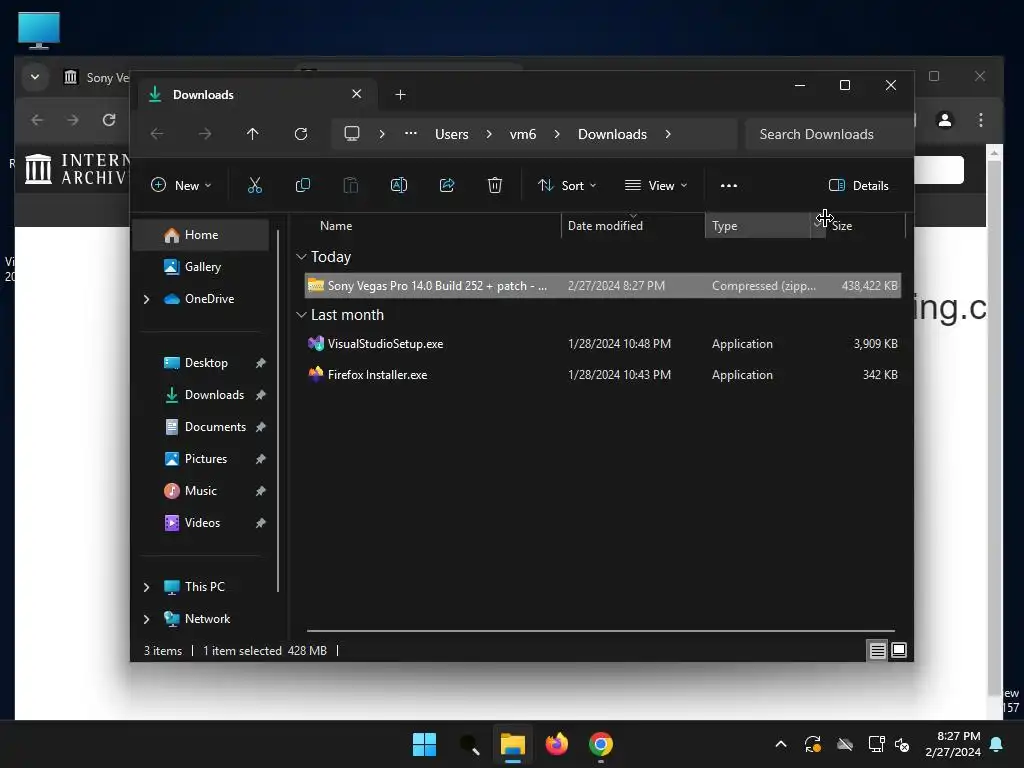Click notification bell in system tray
This screenshot has height=768, width=1024.
(997, 744)
